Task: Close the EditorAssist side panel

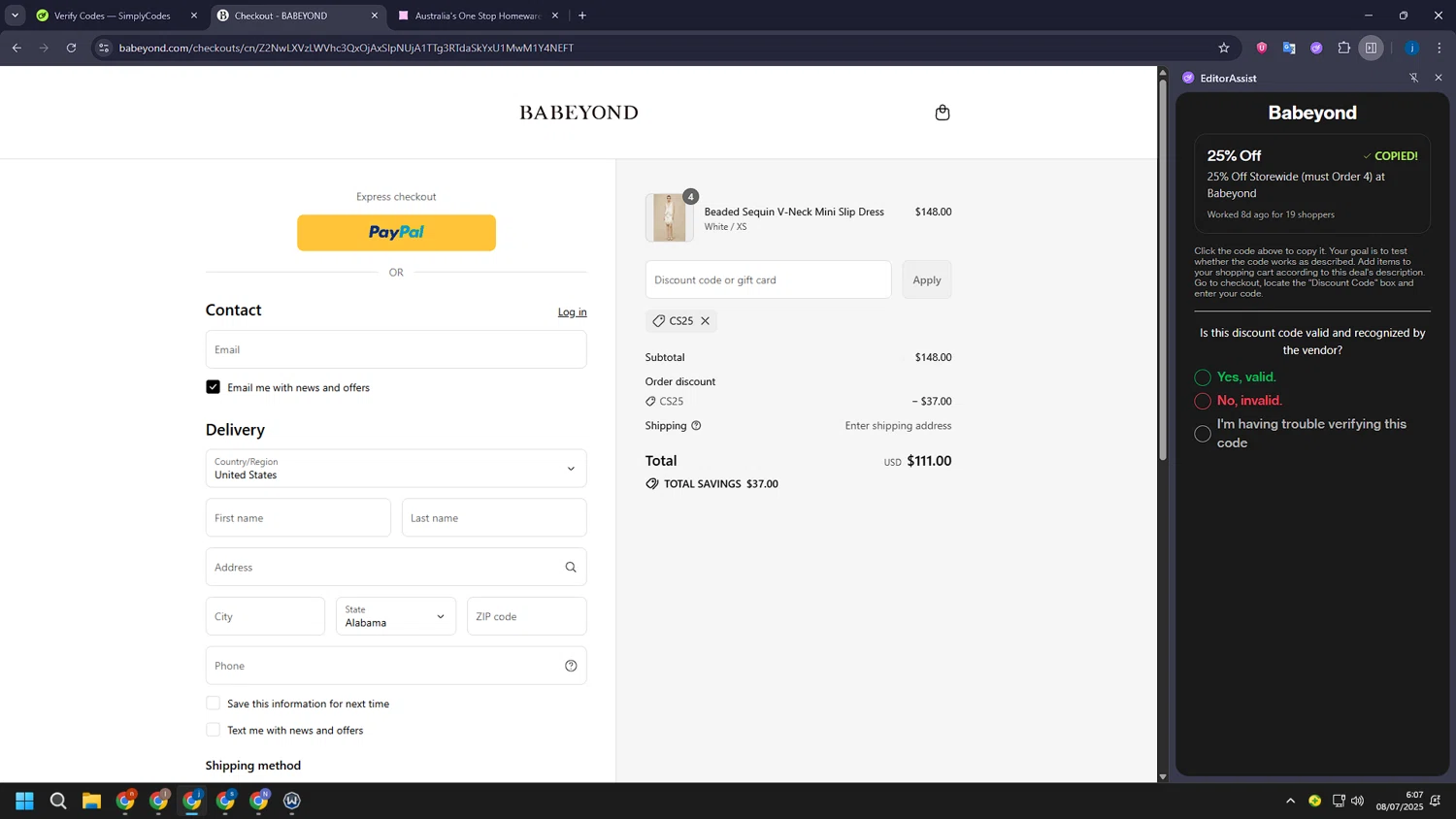Action: [1439, 78]
